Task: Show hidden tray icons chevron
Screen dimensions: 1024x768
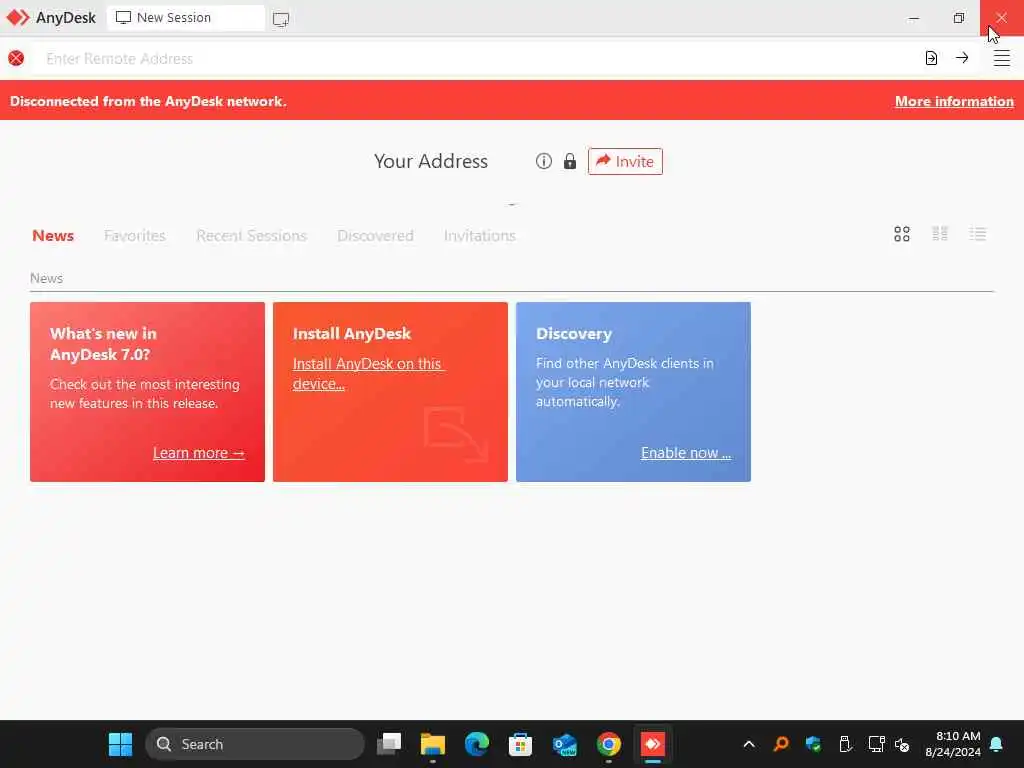Action: pyautogui.click(x=749, y=744)
